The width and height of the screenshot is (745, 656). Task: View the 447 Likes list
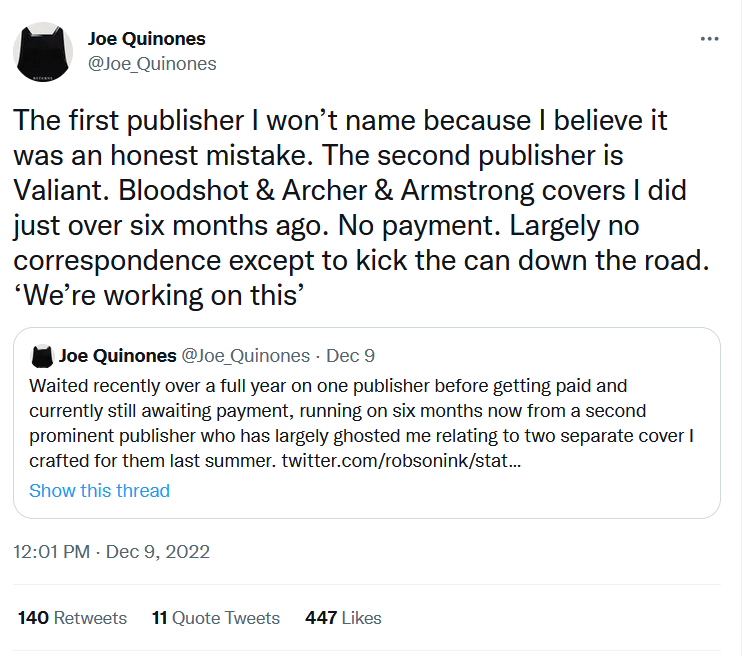(x=343, y=618)
